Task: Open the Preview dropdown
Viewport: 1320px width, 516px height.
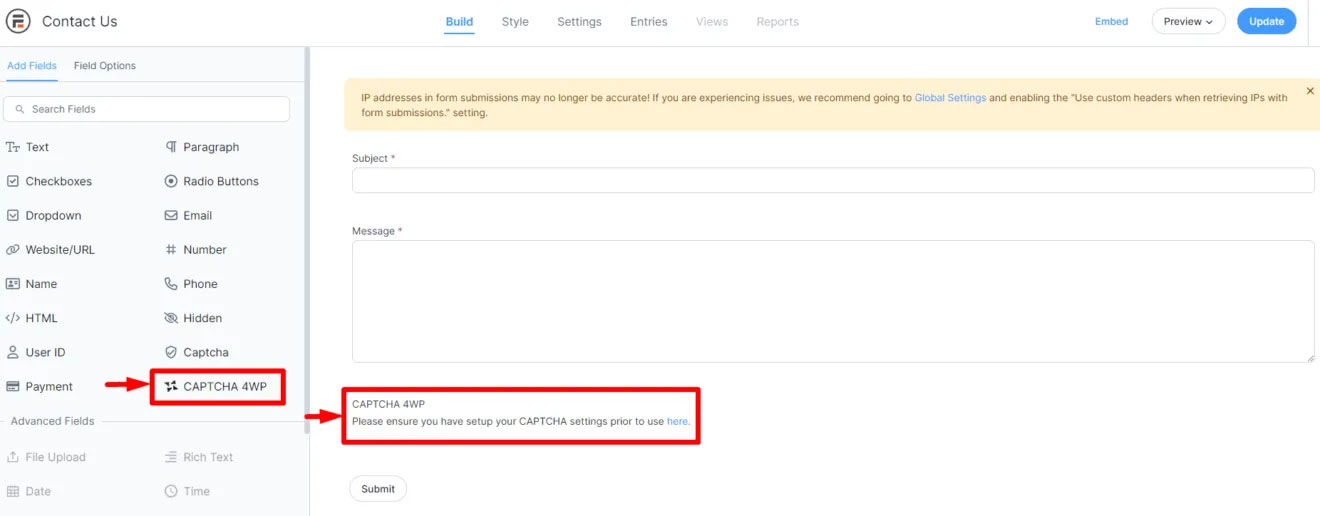Action: tap(1188, 21)
